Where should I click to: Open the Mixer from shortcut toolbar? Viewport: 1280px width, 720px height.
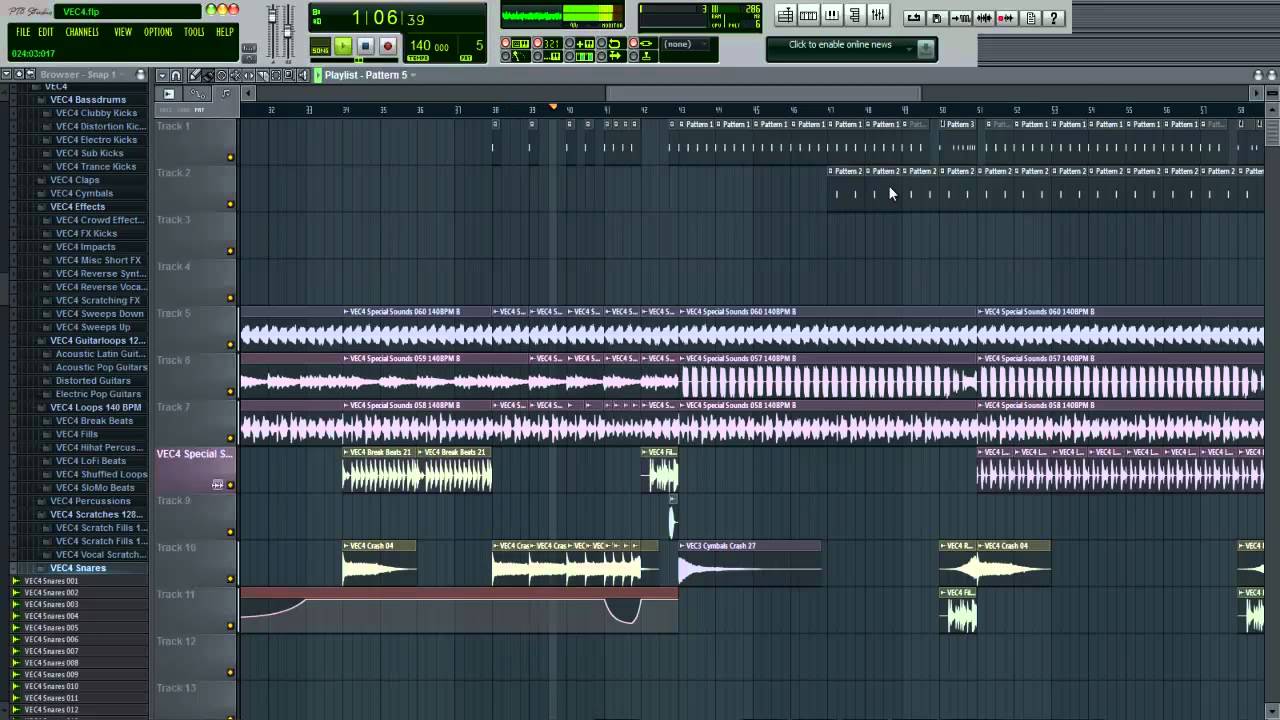coord(878,15)
